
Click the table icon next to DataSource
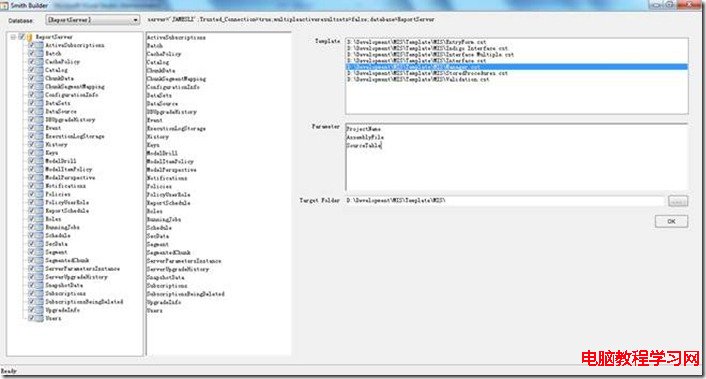39,112
